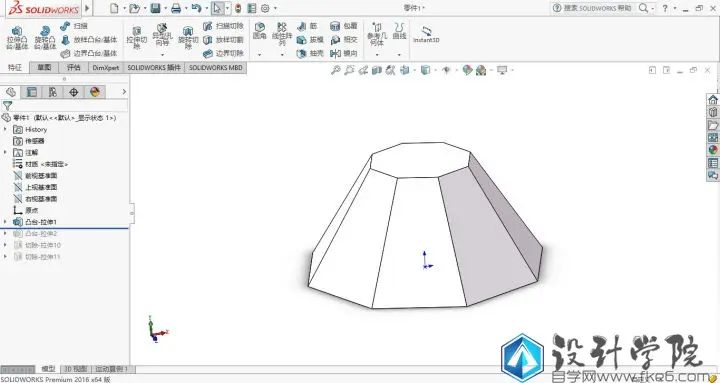Click the feature tree filter field
The image size is (720, 383).
(x=64, y=106)
